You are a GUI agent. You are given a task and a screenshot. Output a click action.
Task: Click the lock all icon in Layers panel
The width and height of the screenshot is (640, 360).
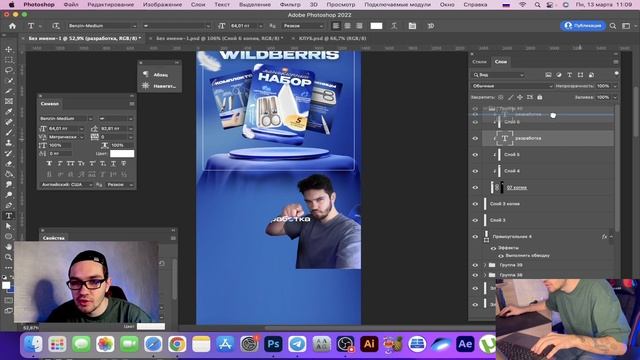540,98
